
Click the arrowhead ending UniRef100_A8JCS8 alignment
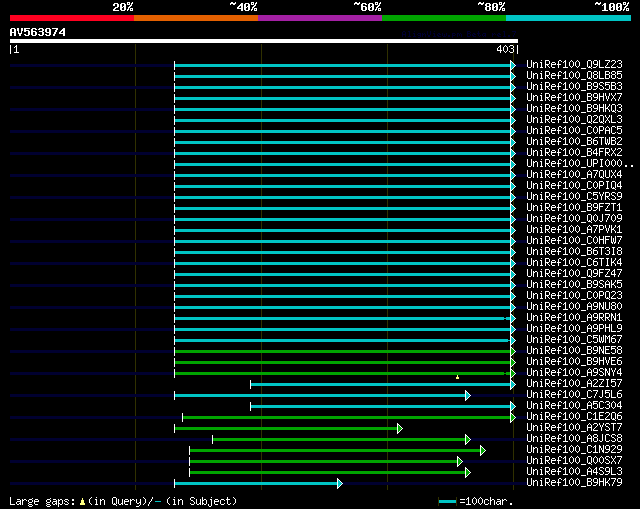coord(468,440)
